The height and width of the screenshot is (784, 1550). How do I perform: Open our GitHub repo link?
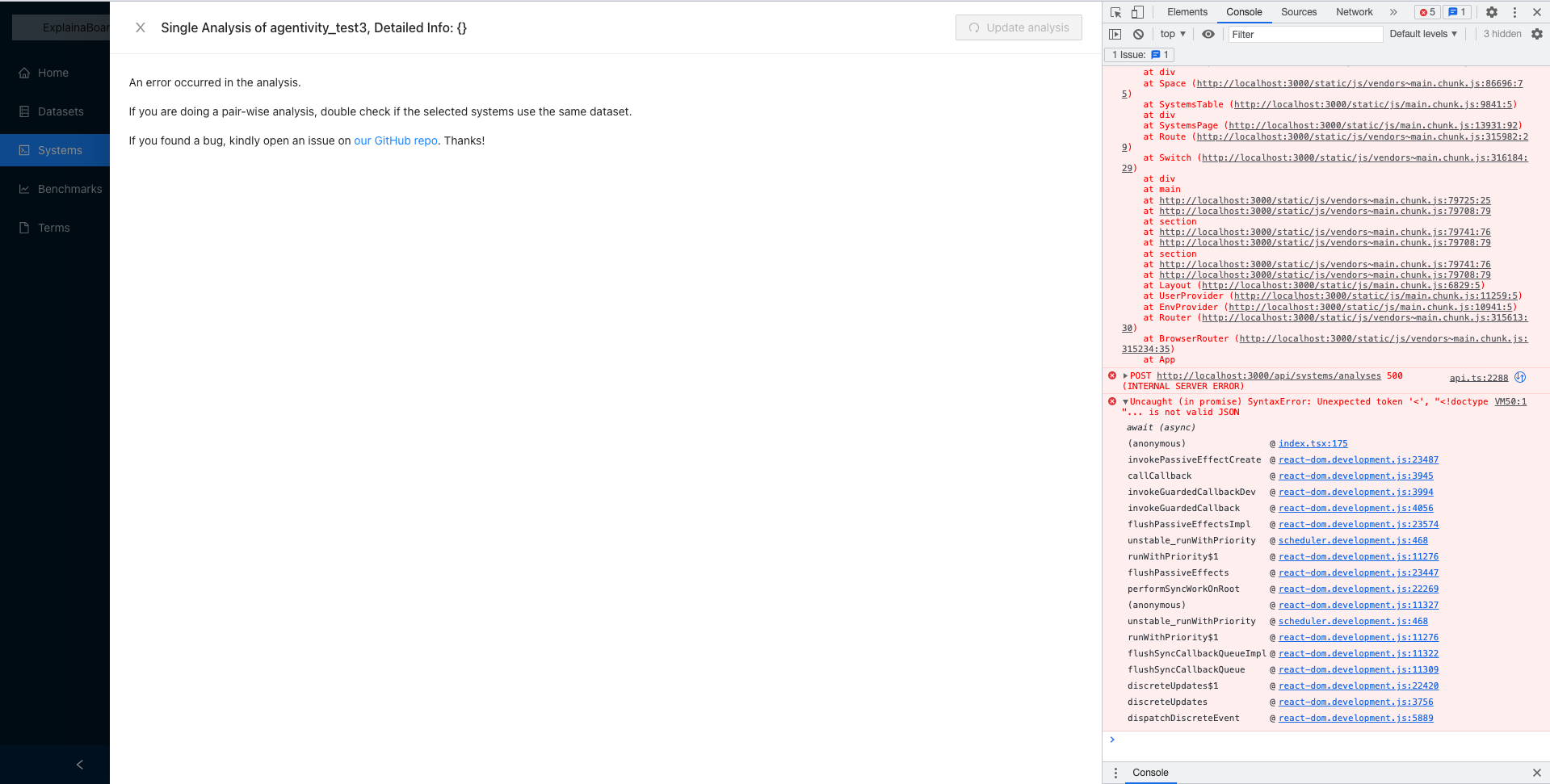tap(395, 140)
